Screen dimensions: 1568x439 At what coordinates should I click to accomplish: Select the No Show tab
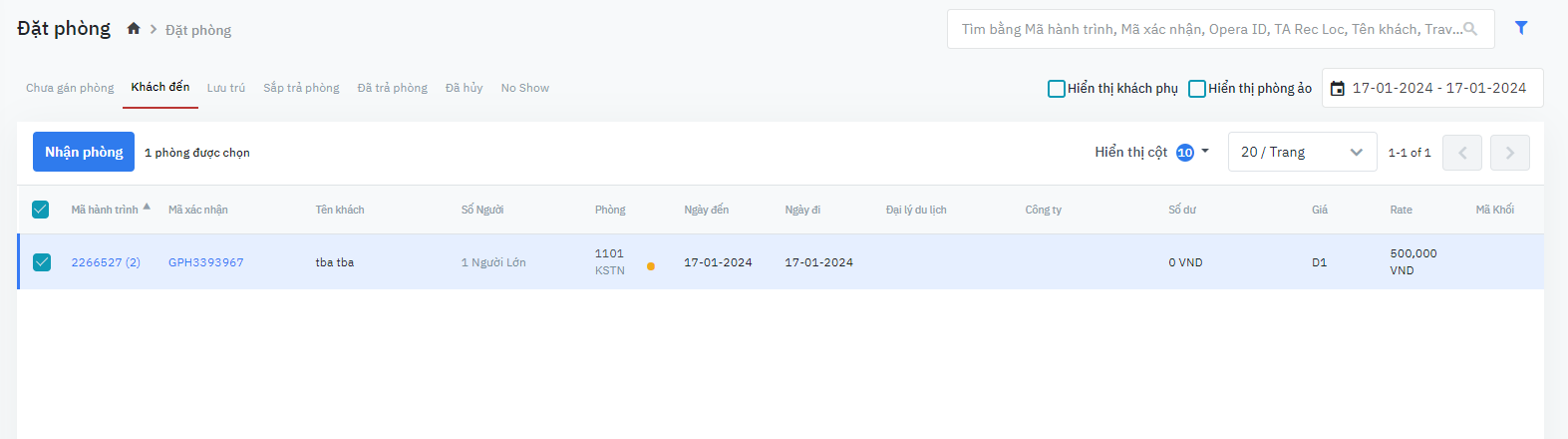coord(525,88)
